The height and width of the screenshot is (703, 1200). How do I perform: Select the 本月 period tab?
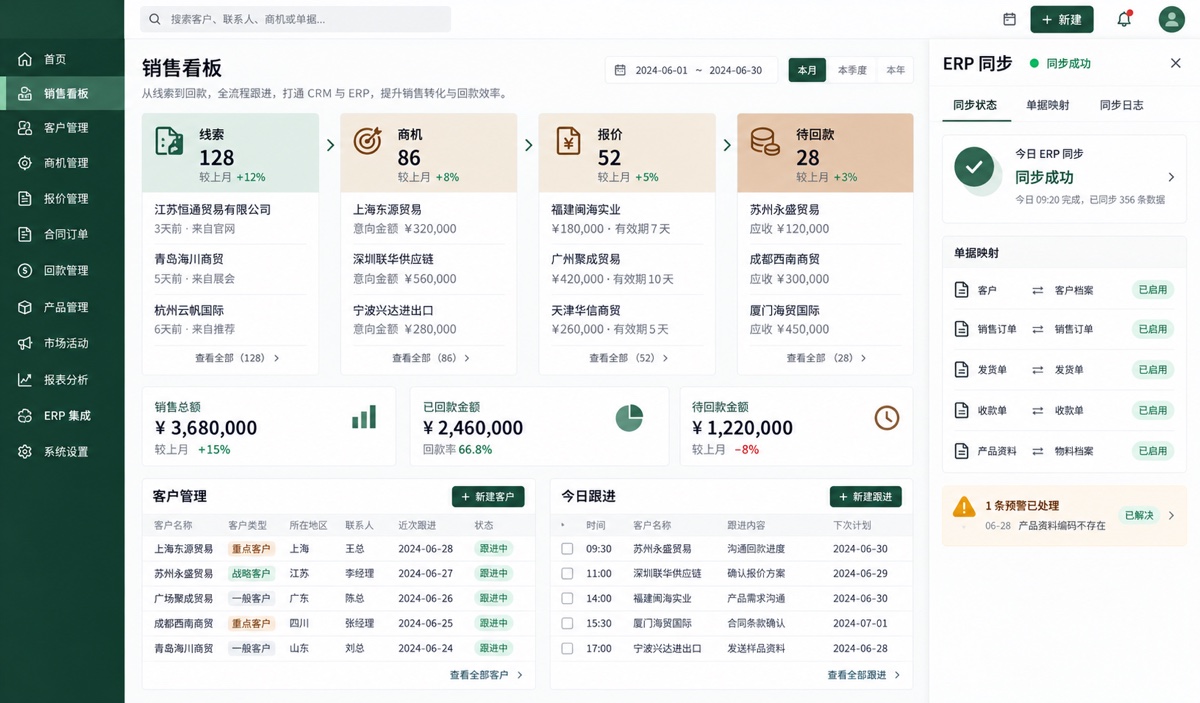pos(807,70)
